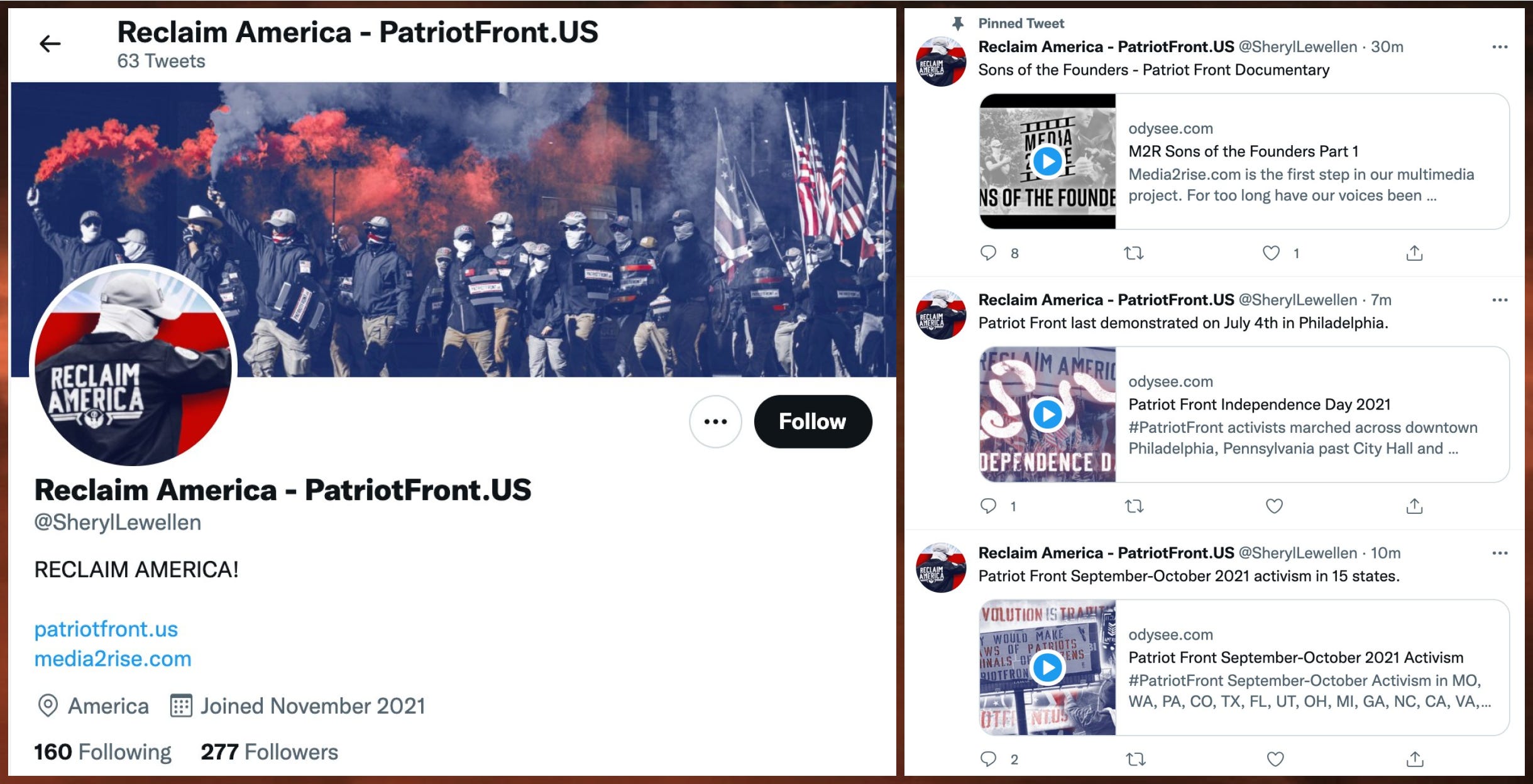The height and width of the screenshot is (784, 1533).
Task: View the 277 Followers list
Action: pos(269,752)
